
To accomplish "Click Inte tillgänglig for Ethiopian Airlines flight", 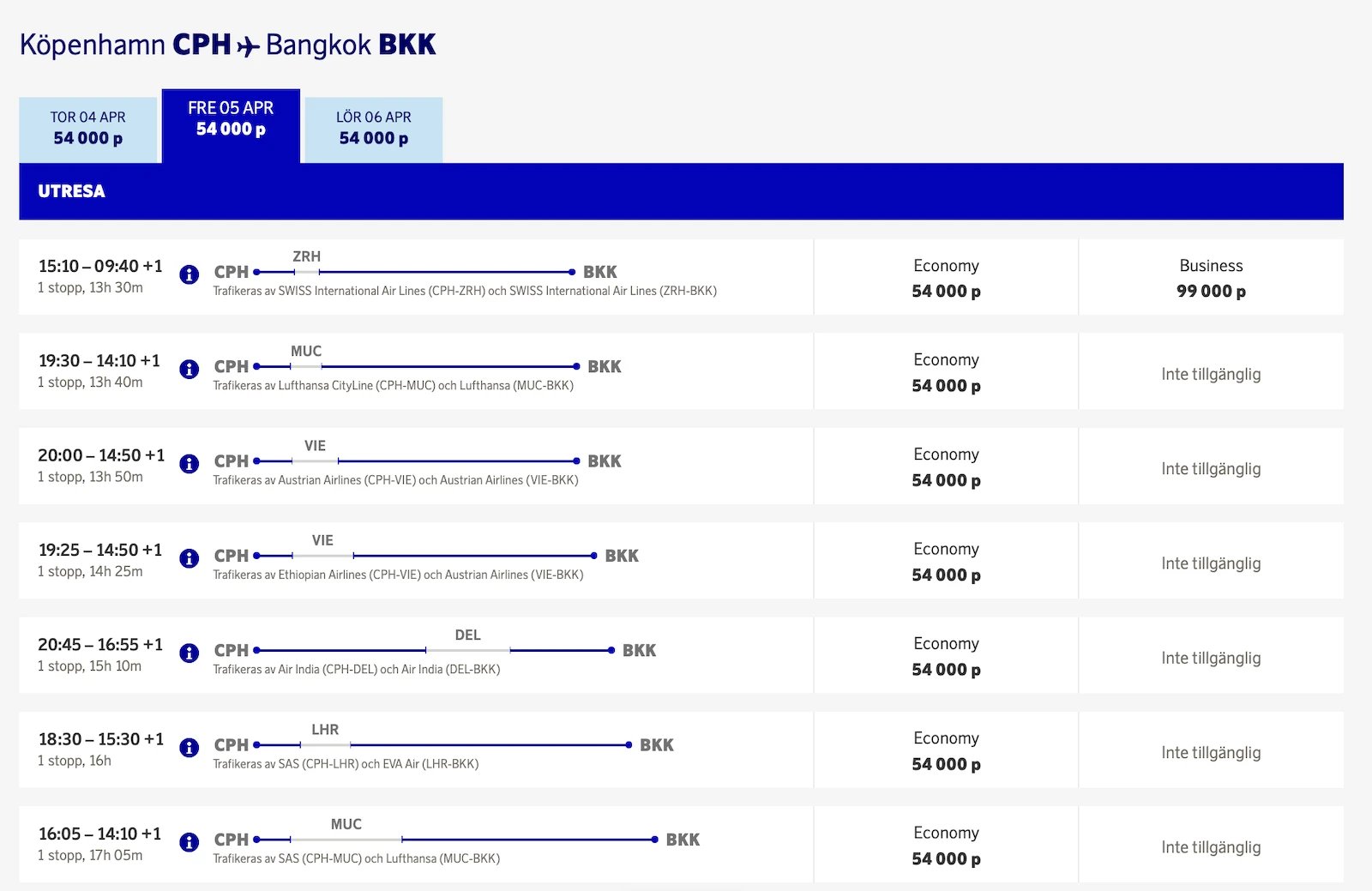I will (1211, 563).
